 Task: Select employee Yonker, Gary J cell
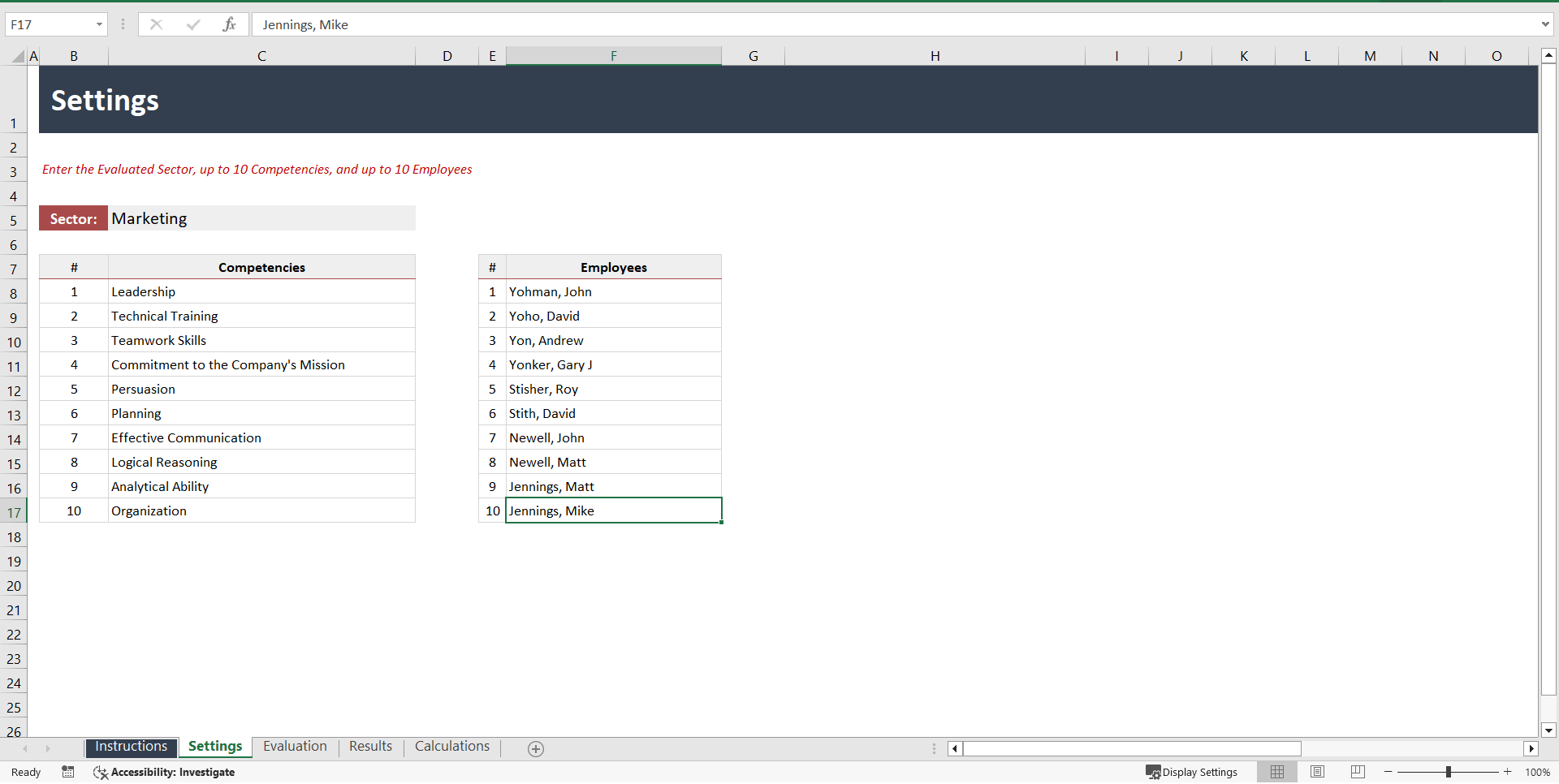[x=613, y=364]
